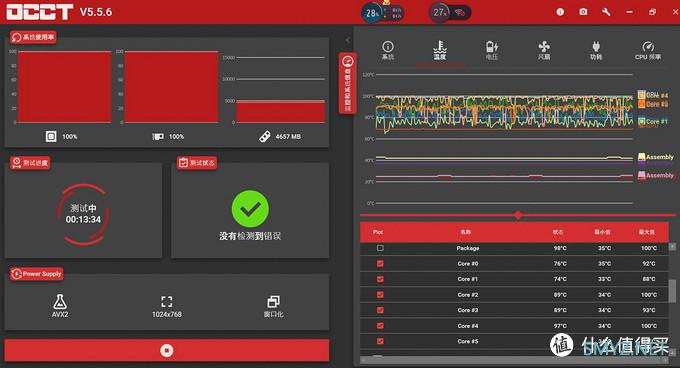Click Core #1 current value 74°C
The image size is (680, 368).
click(x=560, y=279)
